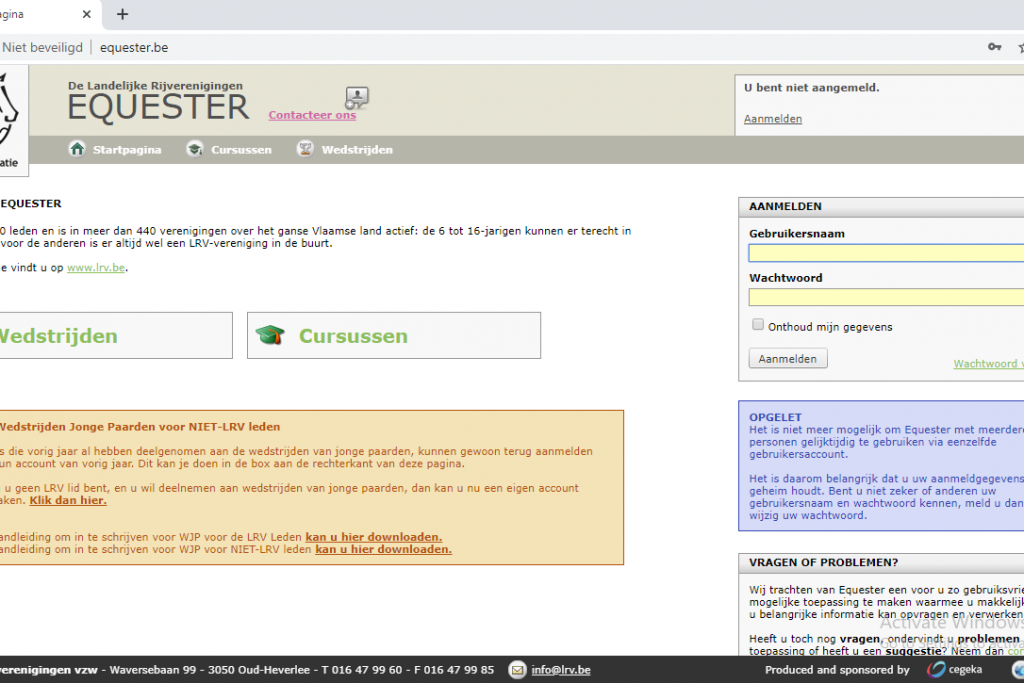Tick the Onthoud mijn gegevens checkbox
The image size is (1024, 683).
pos(758,325)
